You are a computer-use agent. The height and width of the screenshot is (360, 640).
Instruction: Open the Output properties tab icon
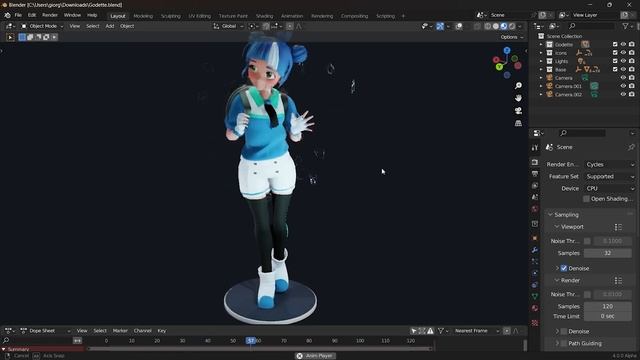(x=535, y=174)
